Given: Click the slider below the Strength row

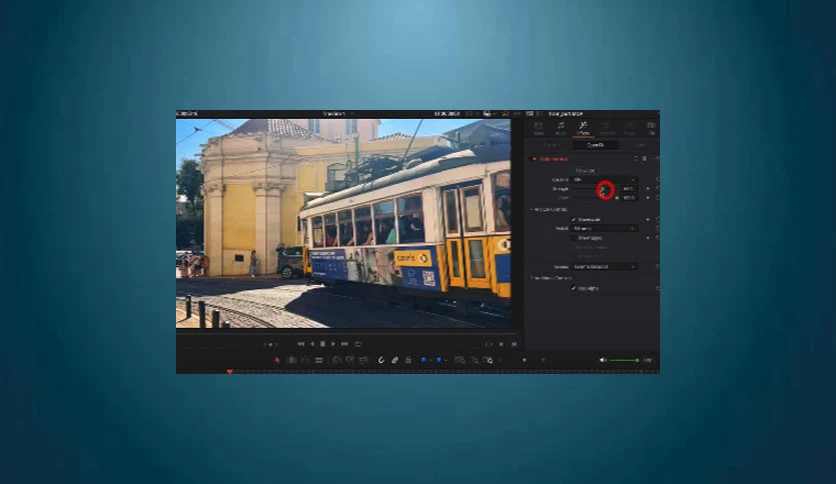Looking at the screenshot, I should tap(594, 198).
